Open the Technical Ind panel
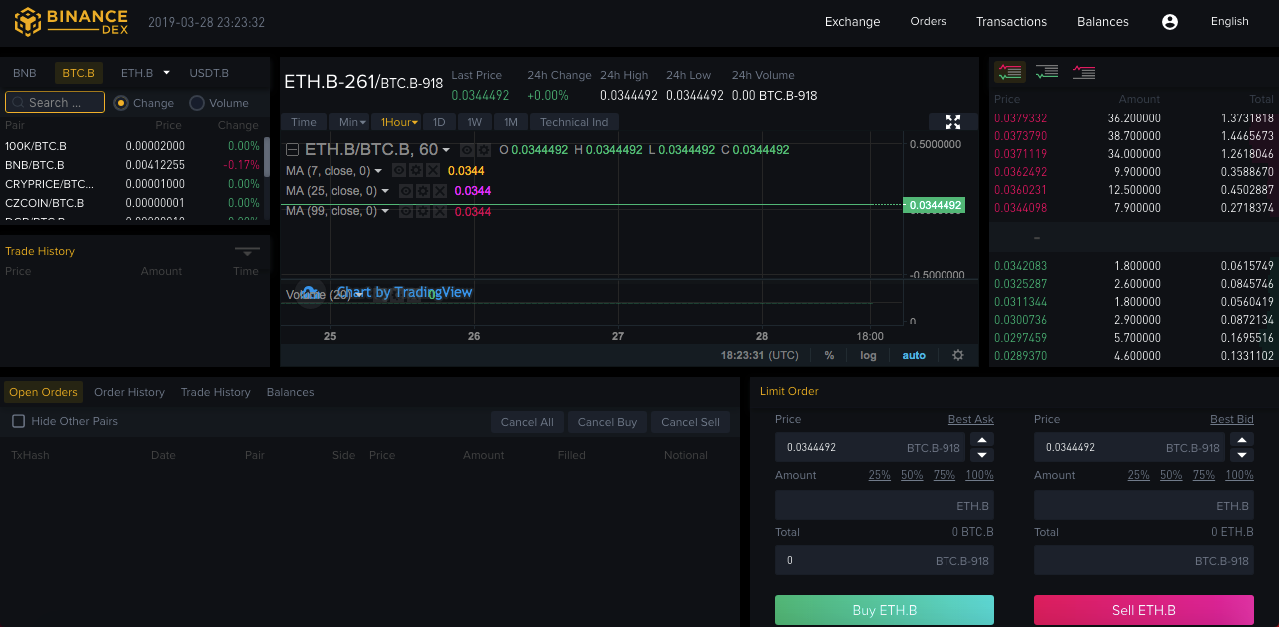 574,122
